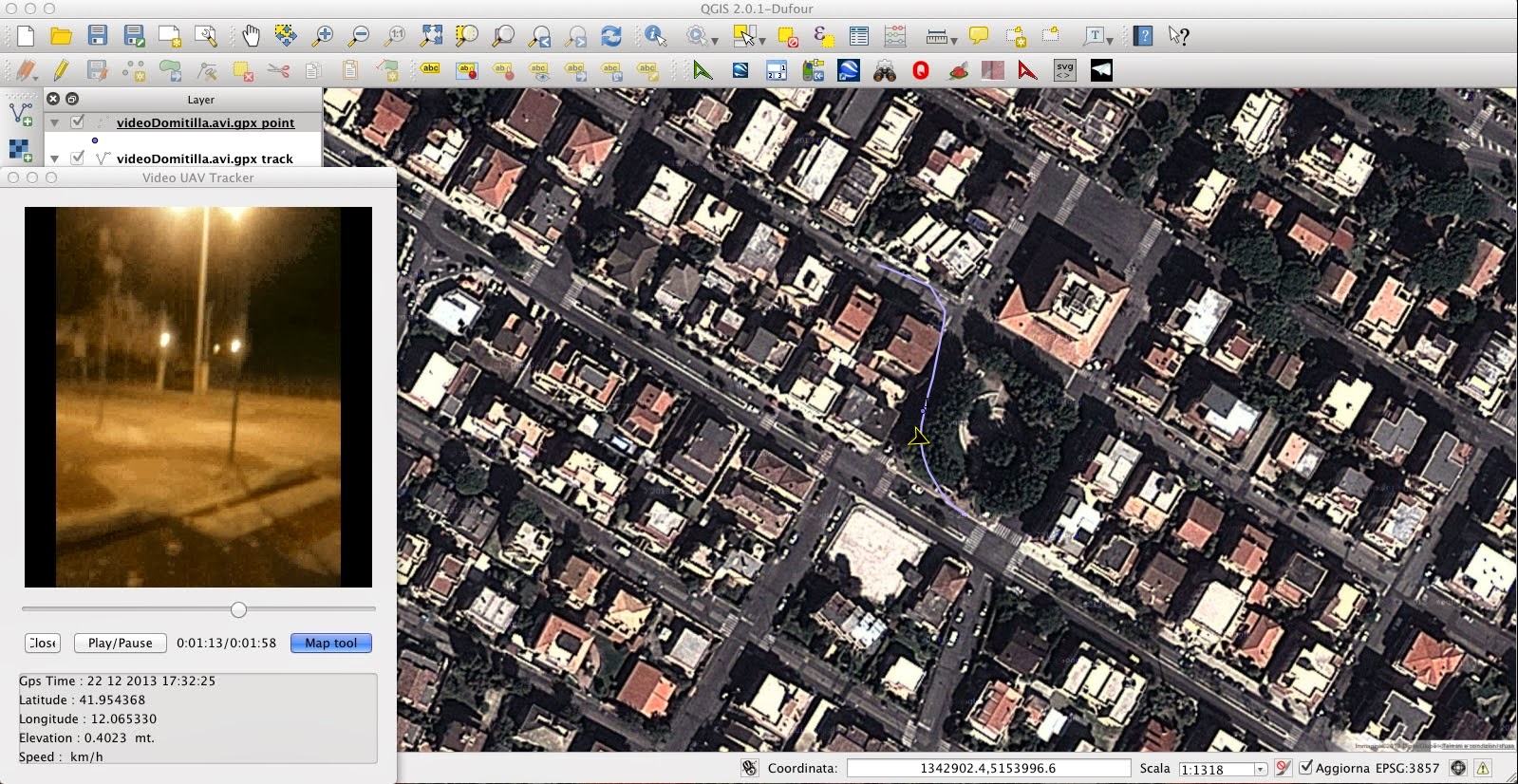
Task: Launch the Video UAV Tracker paper-plane plugin
Action: click(x=1101, y=70)
